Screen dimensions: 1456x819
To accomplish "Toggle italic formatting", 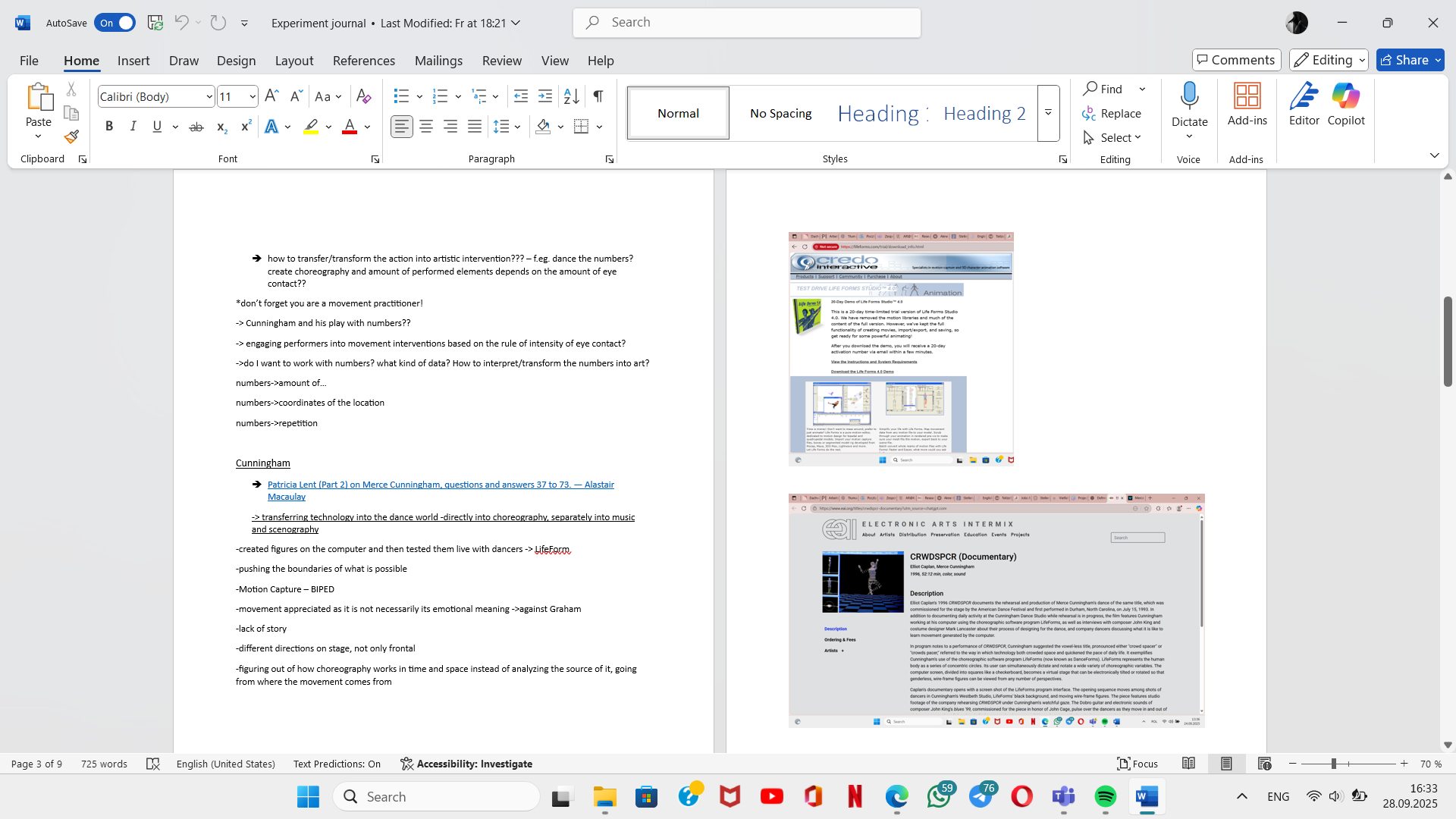I will point(133,127).
